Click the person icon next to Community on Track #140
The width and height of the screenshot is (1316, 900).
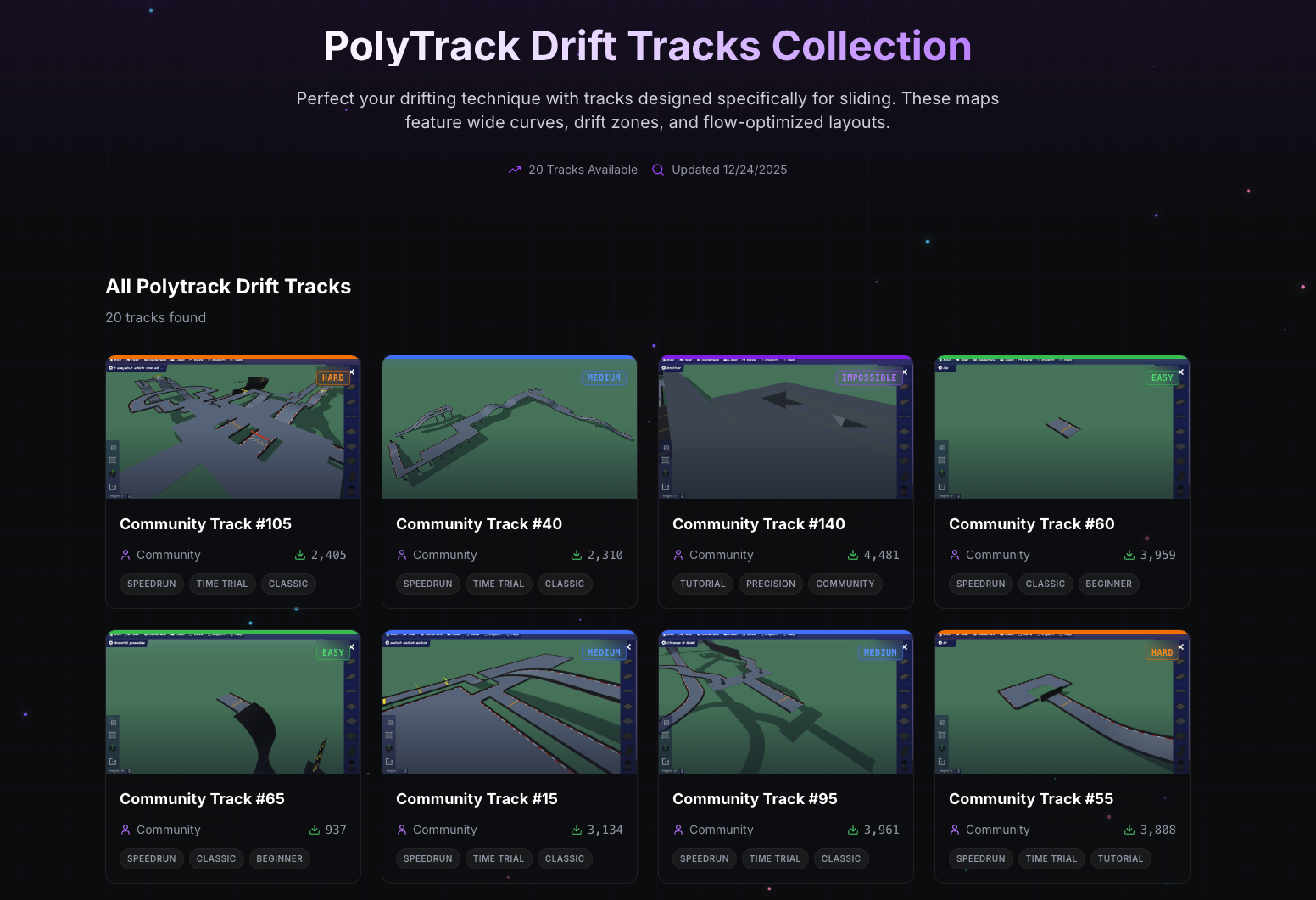point(678,555)
